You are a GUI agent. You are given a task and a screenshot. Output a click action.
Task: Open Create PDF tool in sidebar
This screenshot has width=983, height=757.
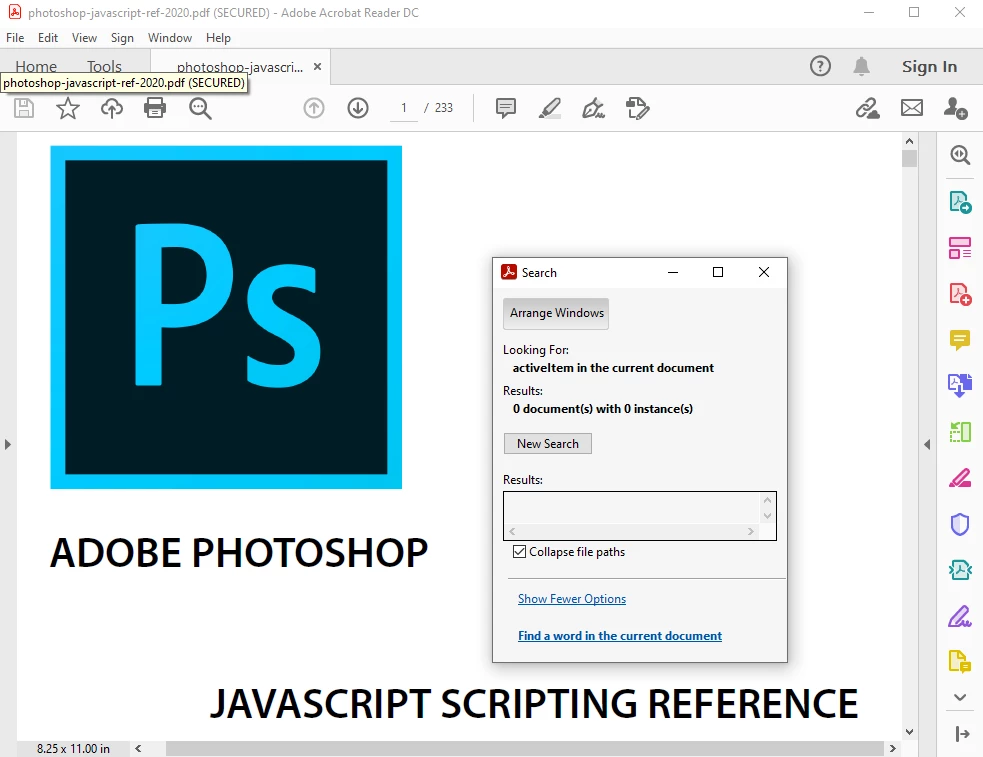pos(960,293)
